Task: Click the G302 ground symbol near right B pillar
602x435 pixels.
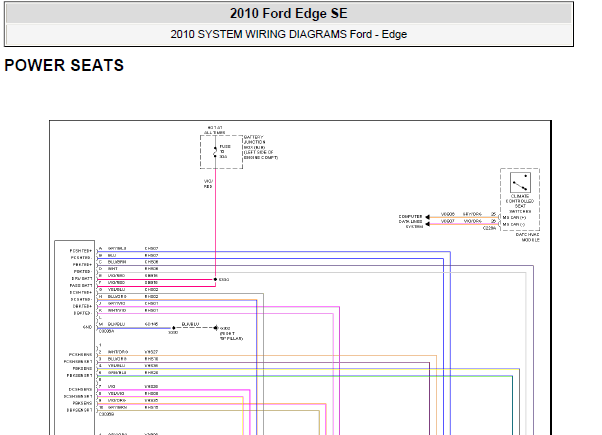Action: point(216,328)
